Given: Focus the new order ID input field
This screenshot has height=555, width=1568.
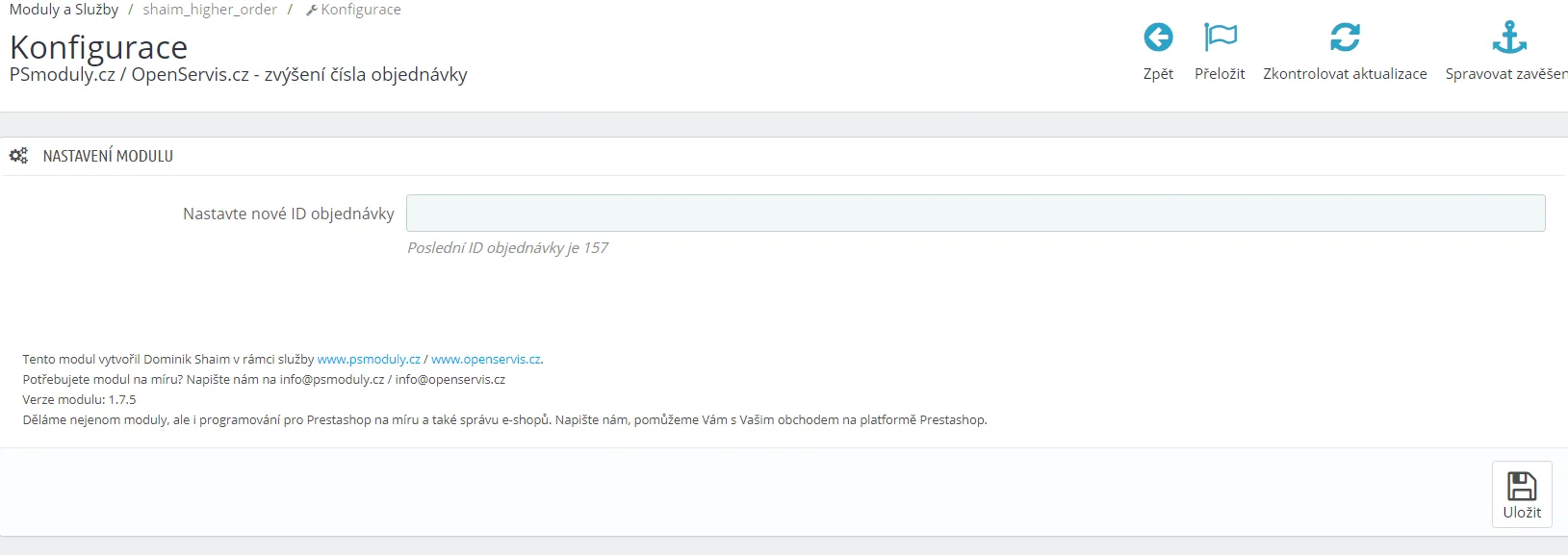Looking at the screenshot, I should point(975,214).
